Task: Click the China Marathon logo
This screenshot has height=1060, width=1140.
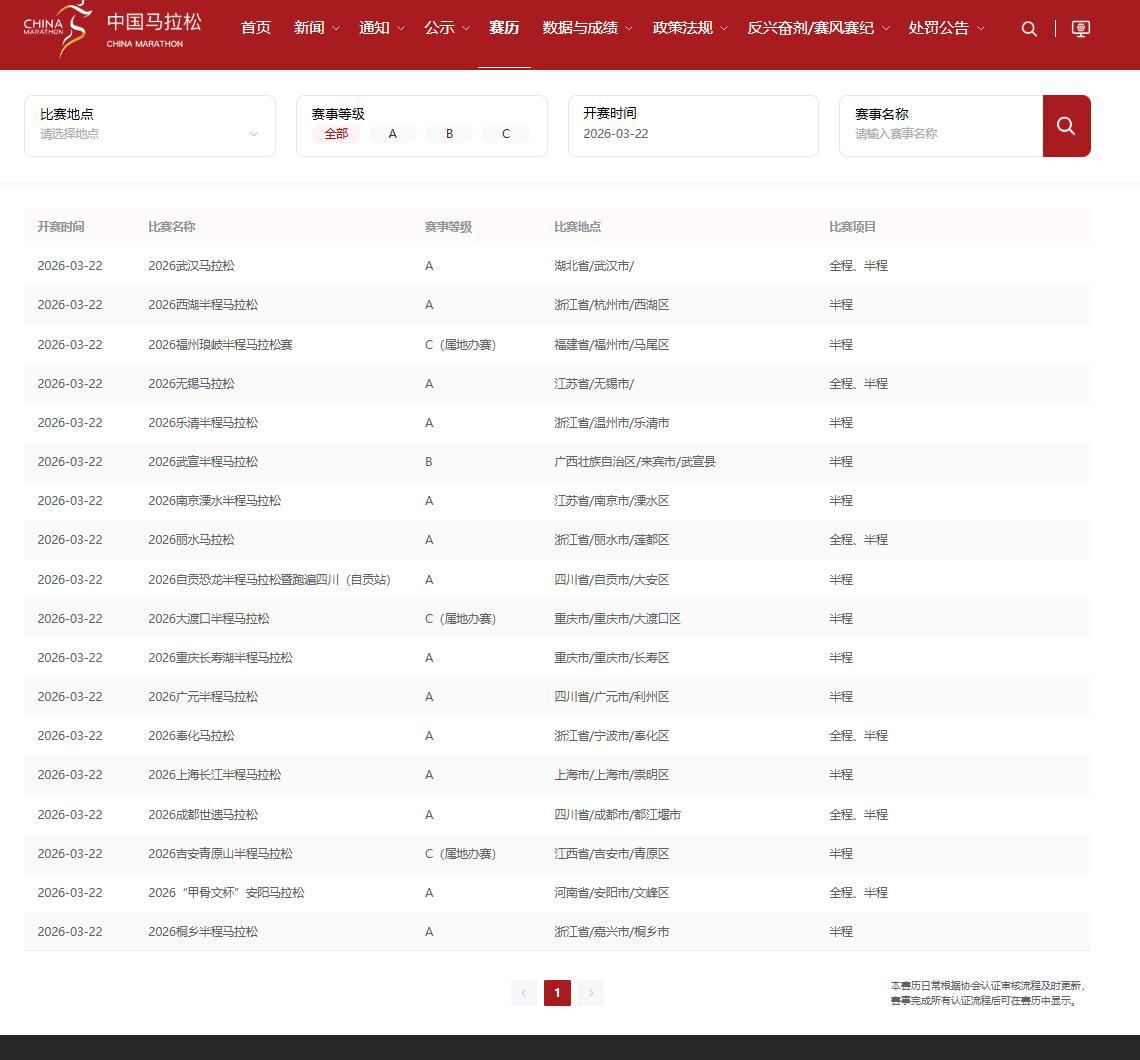Action: [x=112, y=29]
